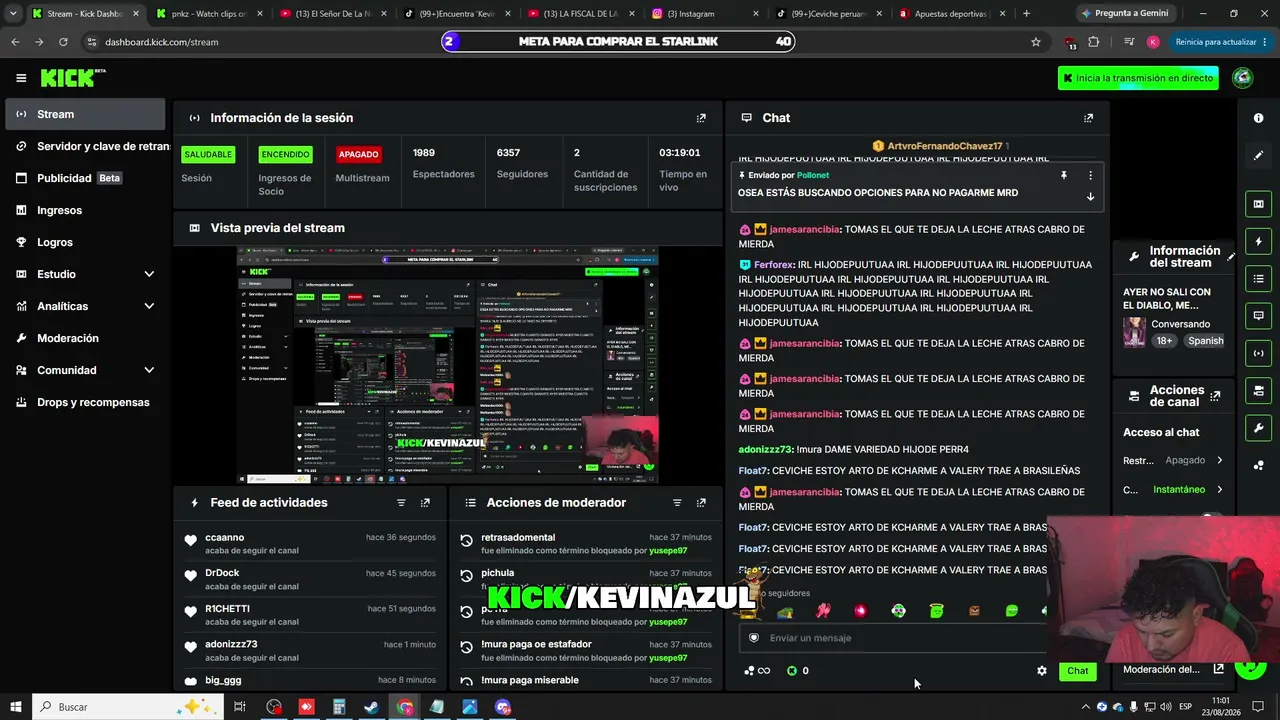The height and width of the screenshot is (720, 1280).
Task: Click the pencil edit icon in right toolbar
Action: coord(1259,156)
